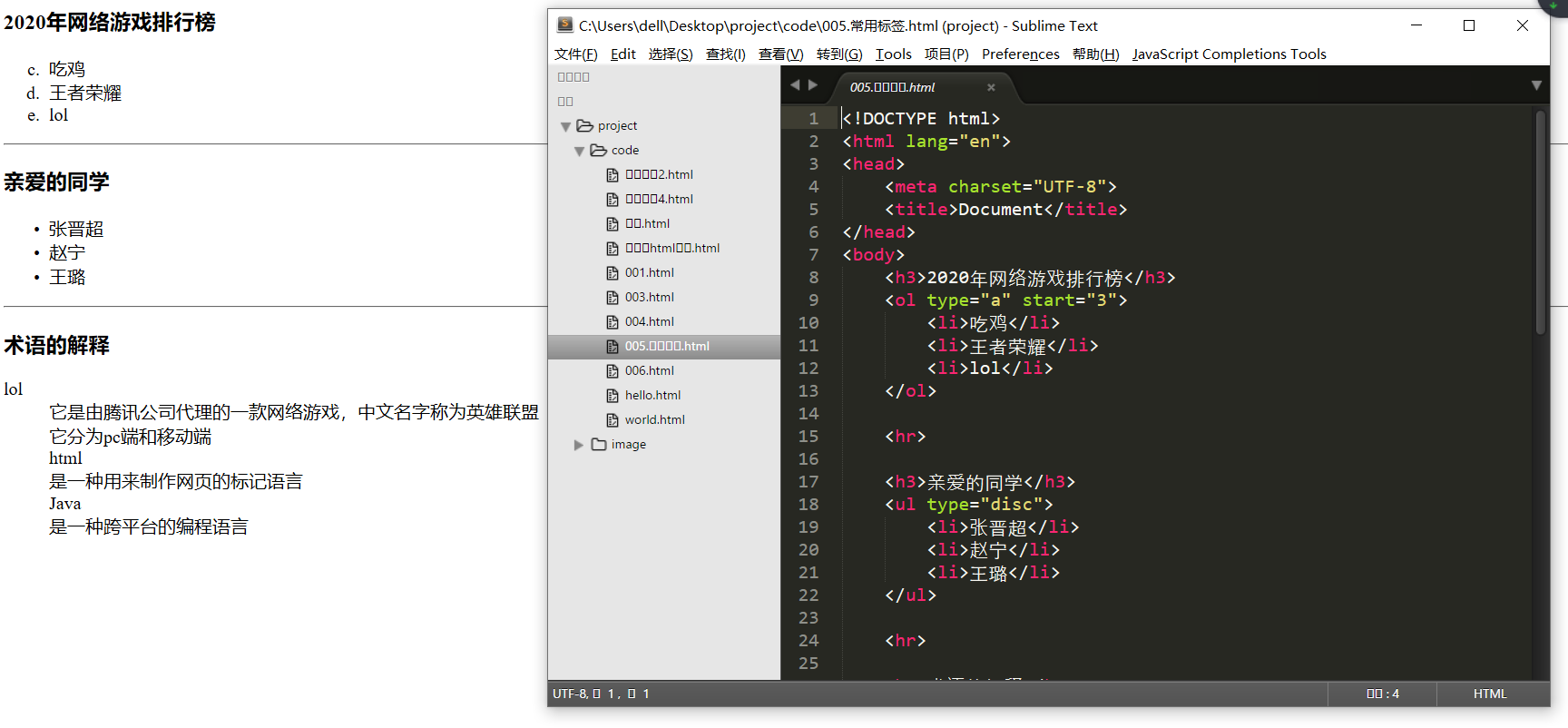Open the file ending in 2.html
Screen dimensions: 1568x728
tap(659, 174)
